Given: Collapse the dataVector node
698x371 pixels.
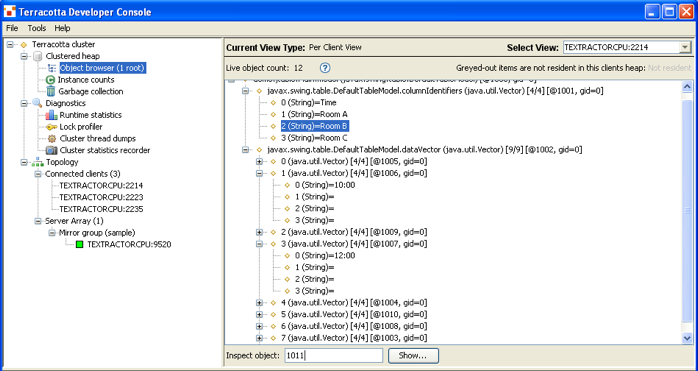Looking at the screenshot, I should click(x=245, y=150).
